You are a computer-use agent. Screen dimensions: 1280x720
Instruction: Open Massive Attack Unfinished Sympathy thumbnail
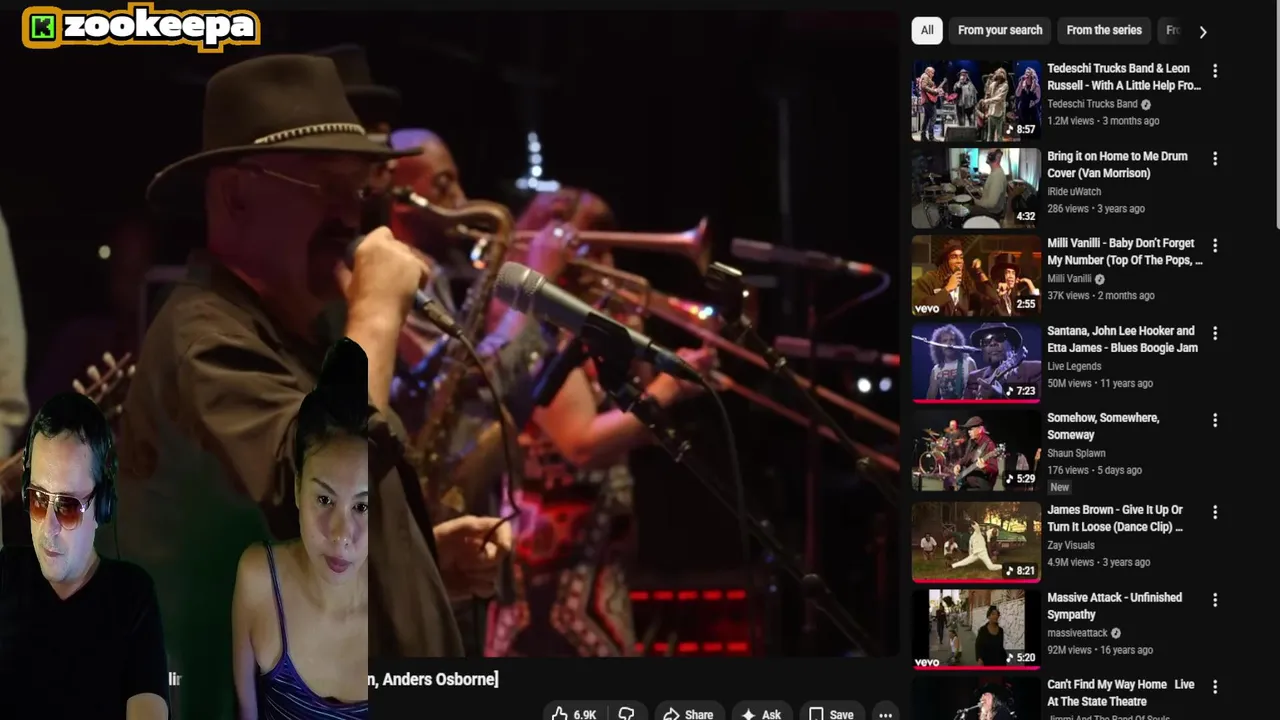point(976,629)
